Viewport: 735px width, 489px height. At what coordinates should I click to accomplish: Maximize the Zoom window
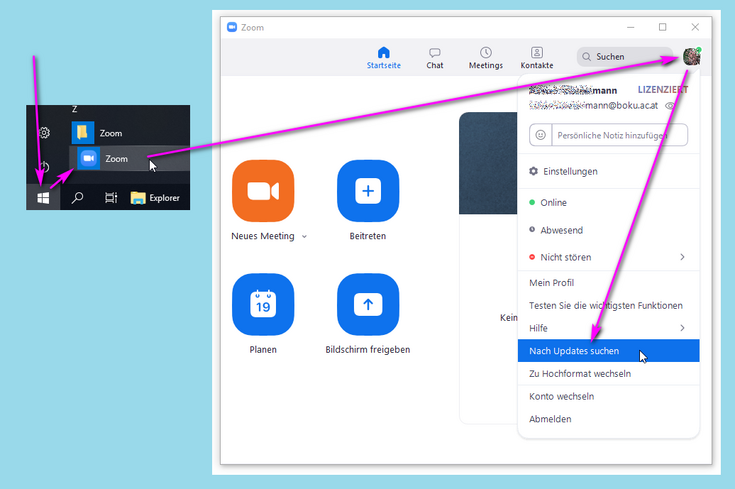(662, 27)
